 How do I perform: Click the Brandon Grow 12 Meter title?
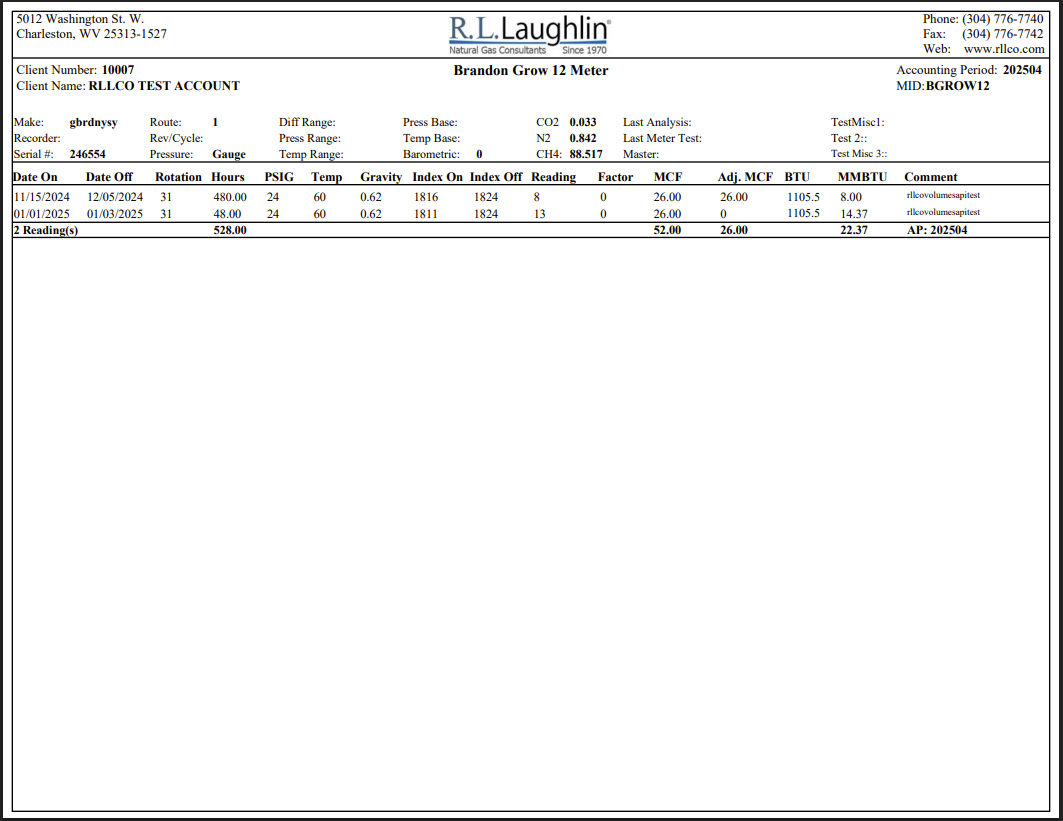click(530, 70)
